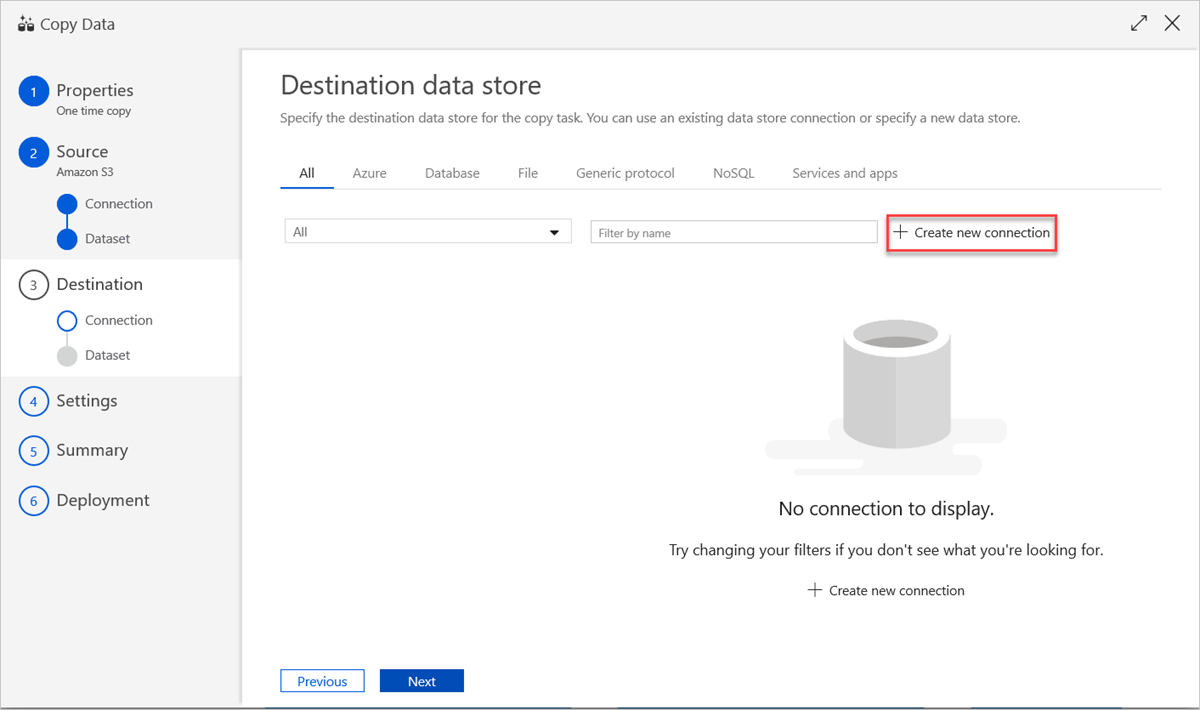Select step 1 Properties circle icon
The height and width of the screenshot is (710, 1200).
coord(33,90)
